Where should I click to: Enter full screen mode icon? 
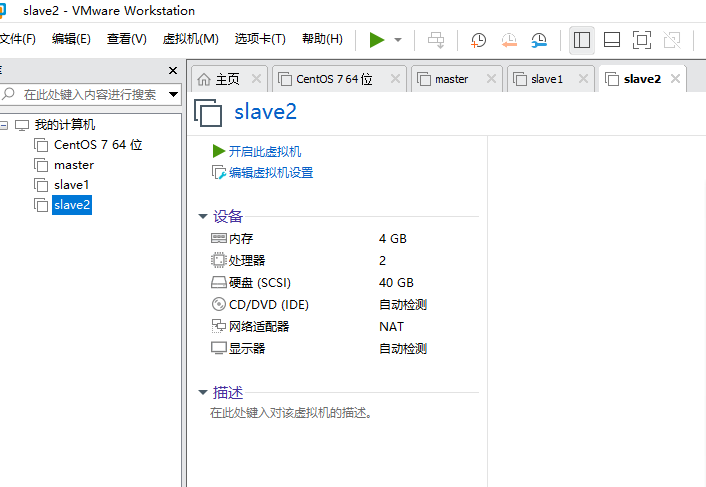[x=642, y=40]
